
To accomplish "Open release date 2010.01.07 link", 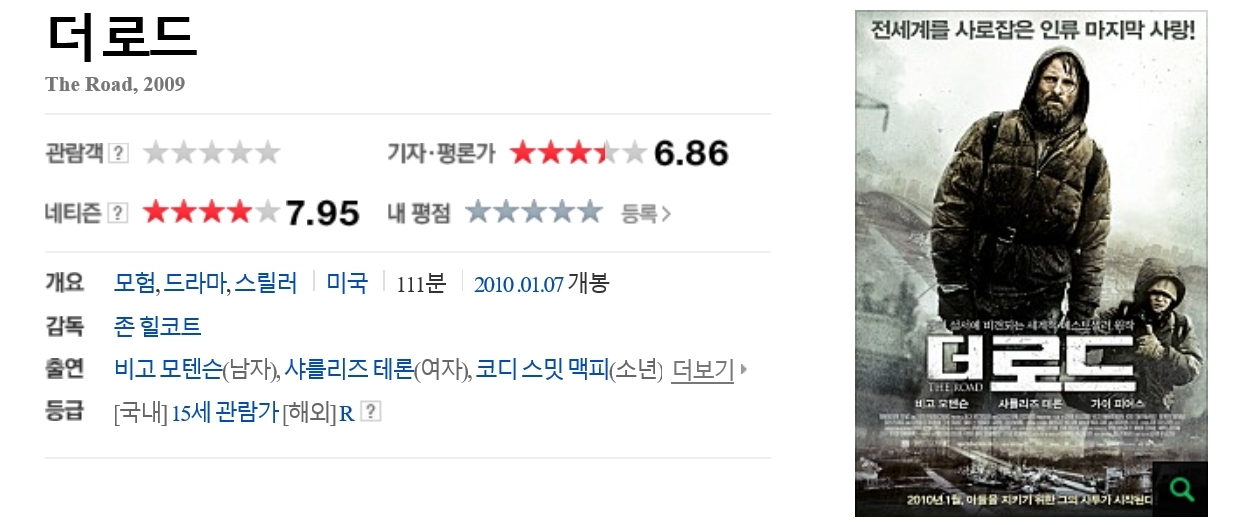I will (x=519, y=284).
